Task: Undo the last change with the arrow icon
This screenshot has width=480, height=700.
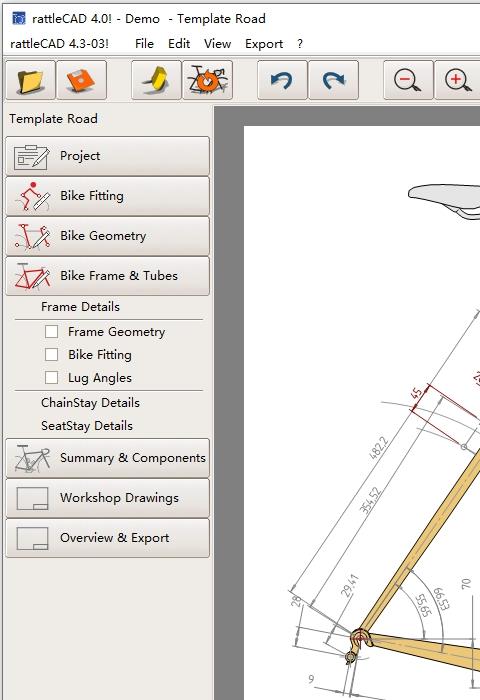Action: 282,80
